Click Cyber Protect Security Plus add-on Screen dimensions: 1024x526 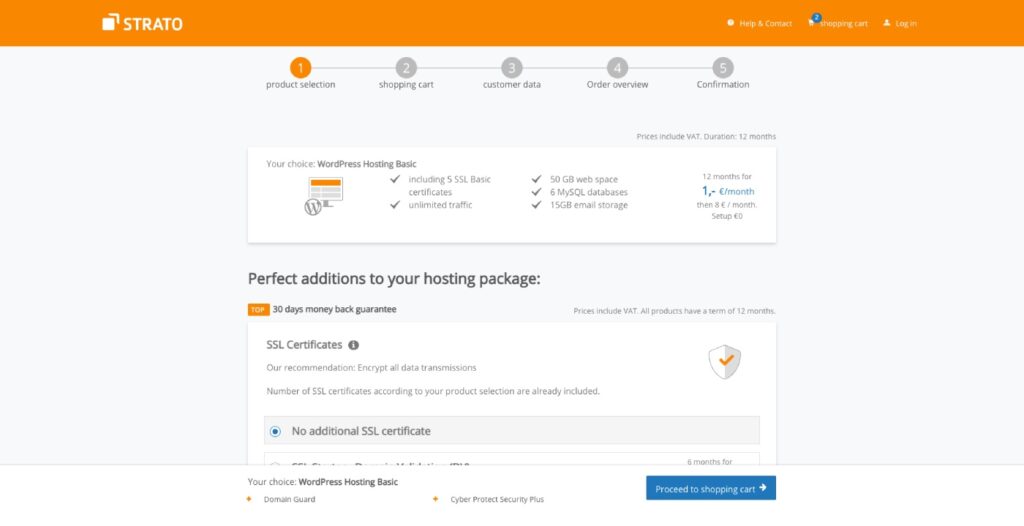coord(497,499)
